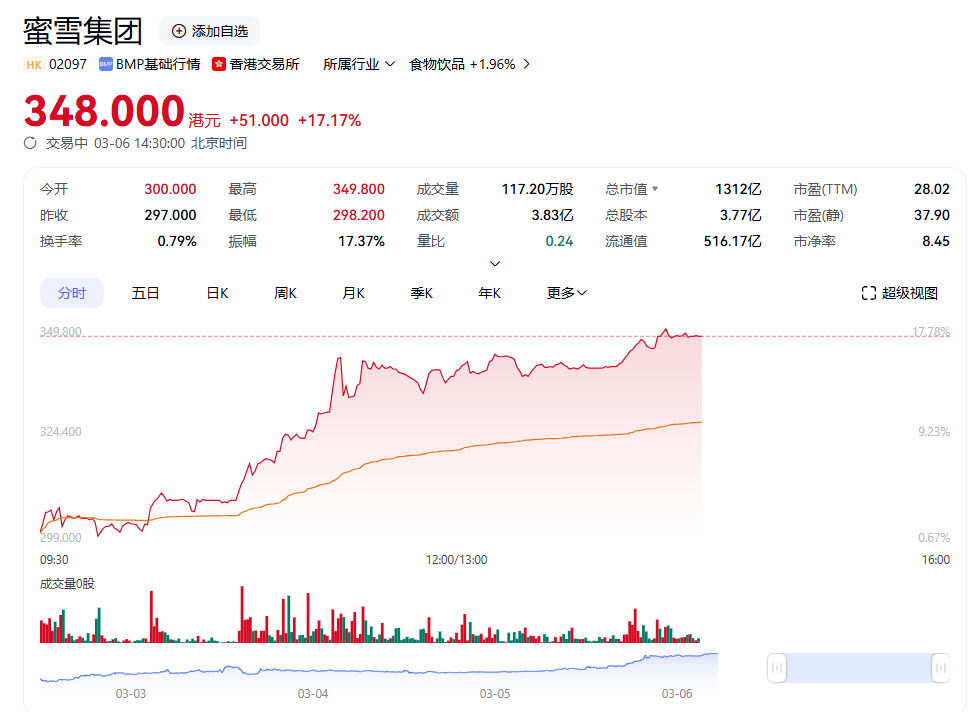The height and width of the screenshot is (712, 968).
Task: Click the BMP基础行情 blue icon
Action: click(105, 64)
